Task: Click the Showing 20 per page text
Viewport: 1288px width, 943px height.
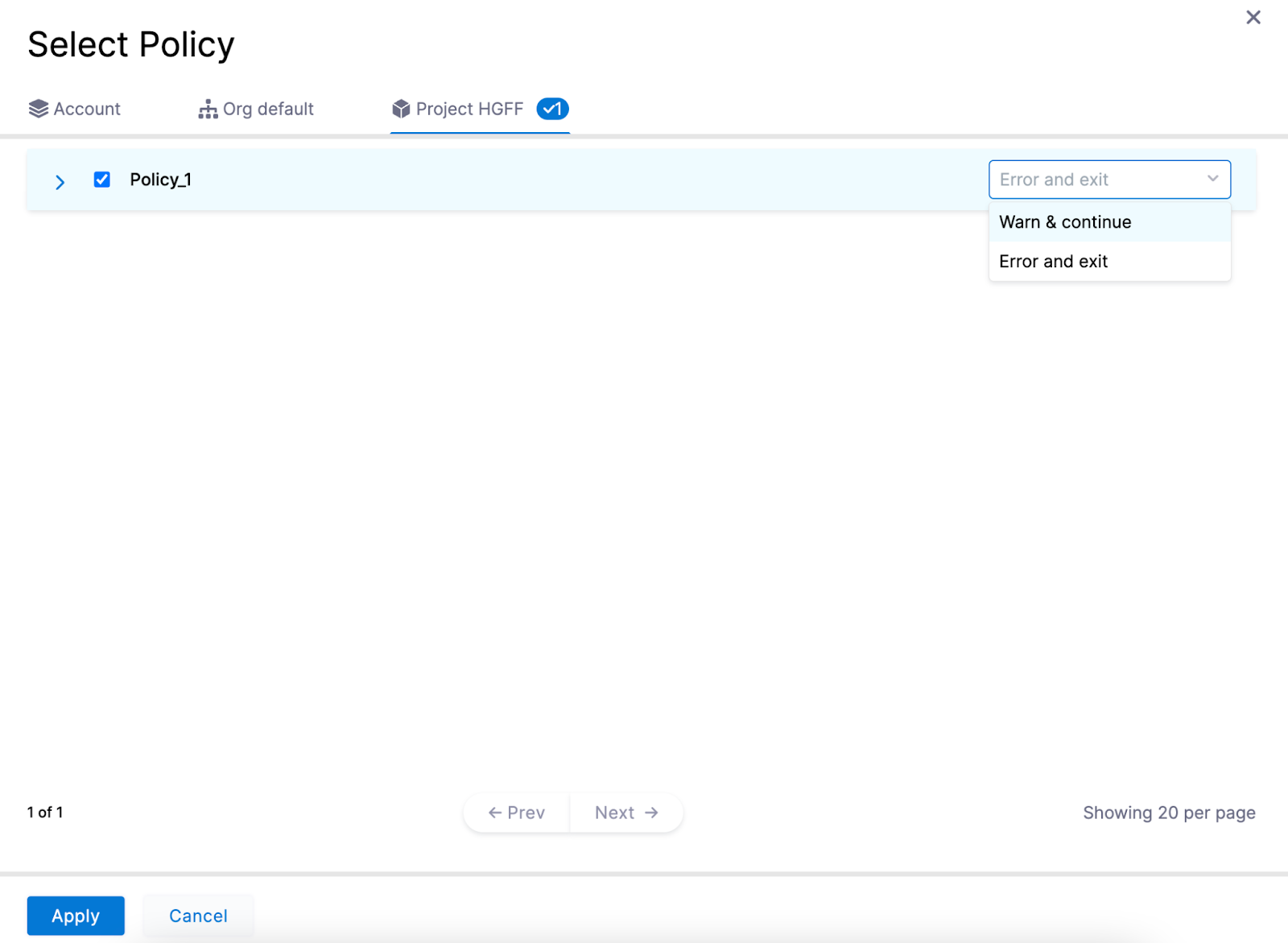Action: pos(1169,813)
